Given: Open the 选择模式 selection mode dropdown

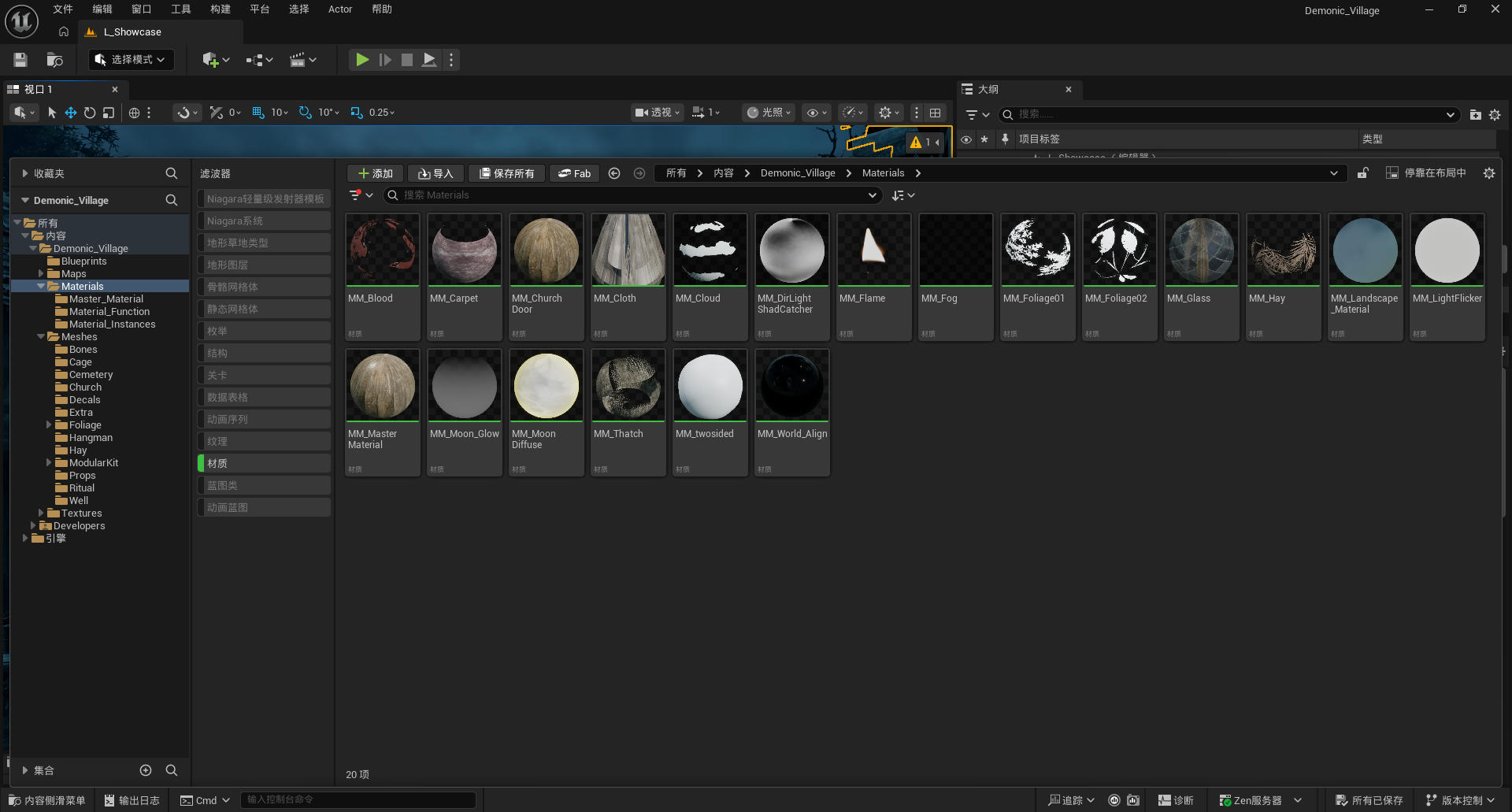Looking at the screenshot, I should (131, 60).
